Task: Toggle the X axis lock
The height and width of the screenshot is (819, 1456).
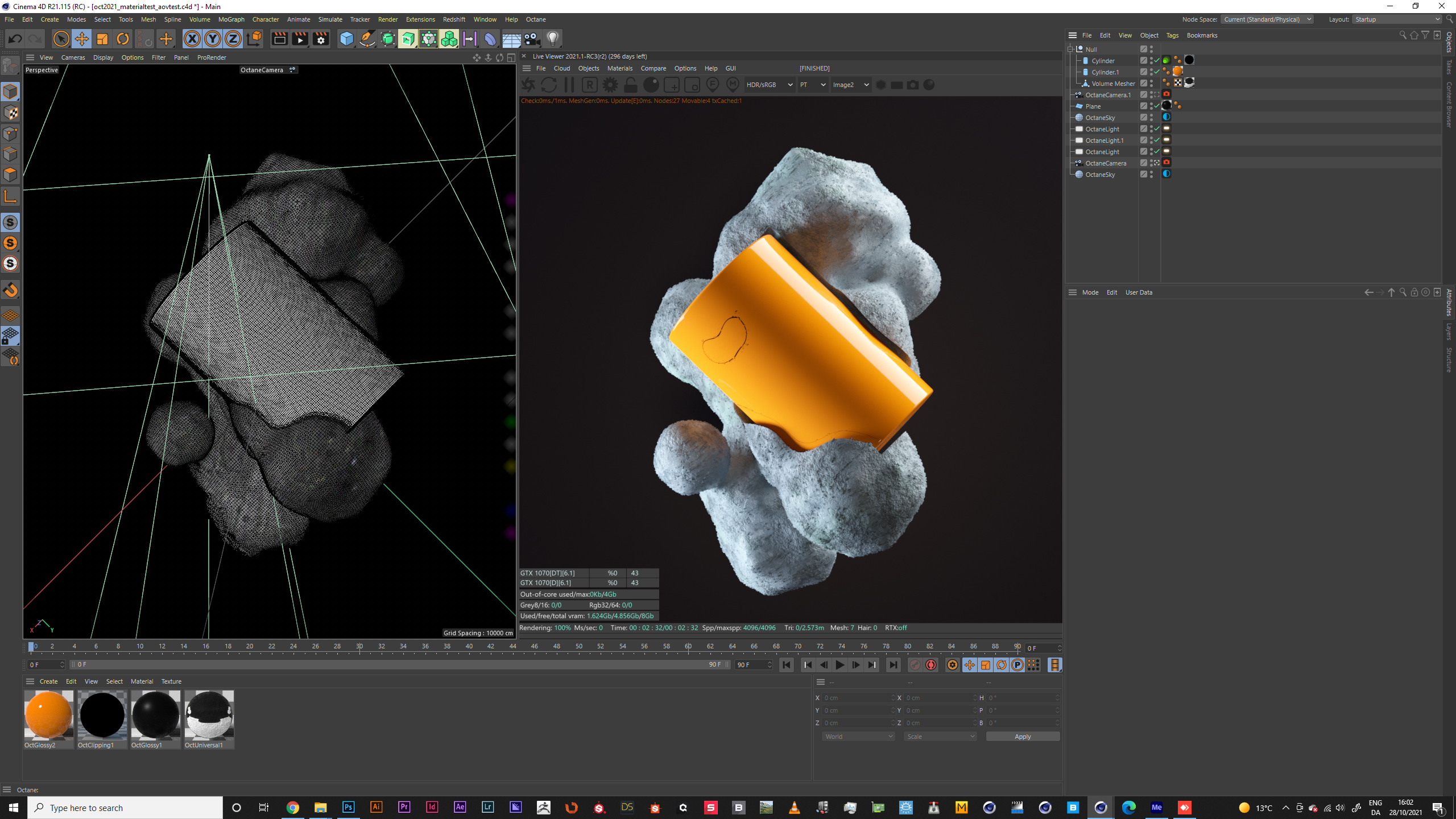Action: pos(192,39)
